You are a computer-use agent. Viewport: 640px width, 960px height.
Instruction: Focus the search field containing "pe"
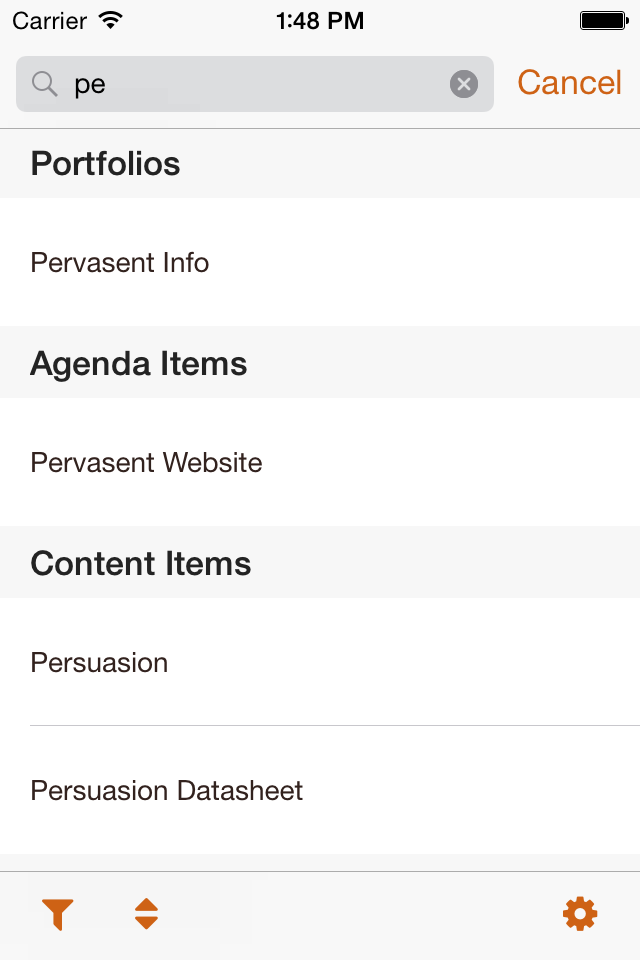pyautogui.click(x=255, y=84)
